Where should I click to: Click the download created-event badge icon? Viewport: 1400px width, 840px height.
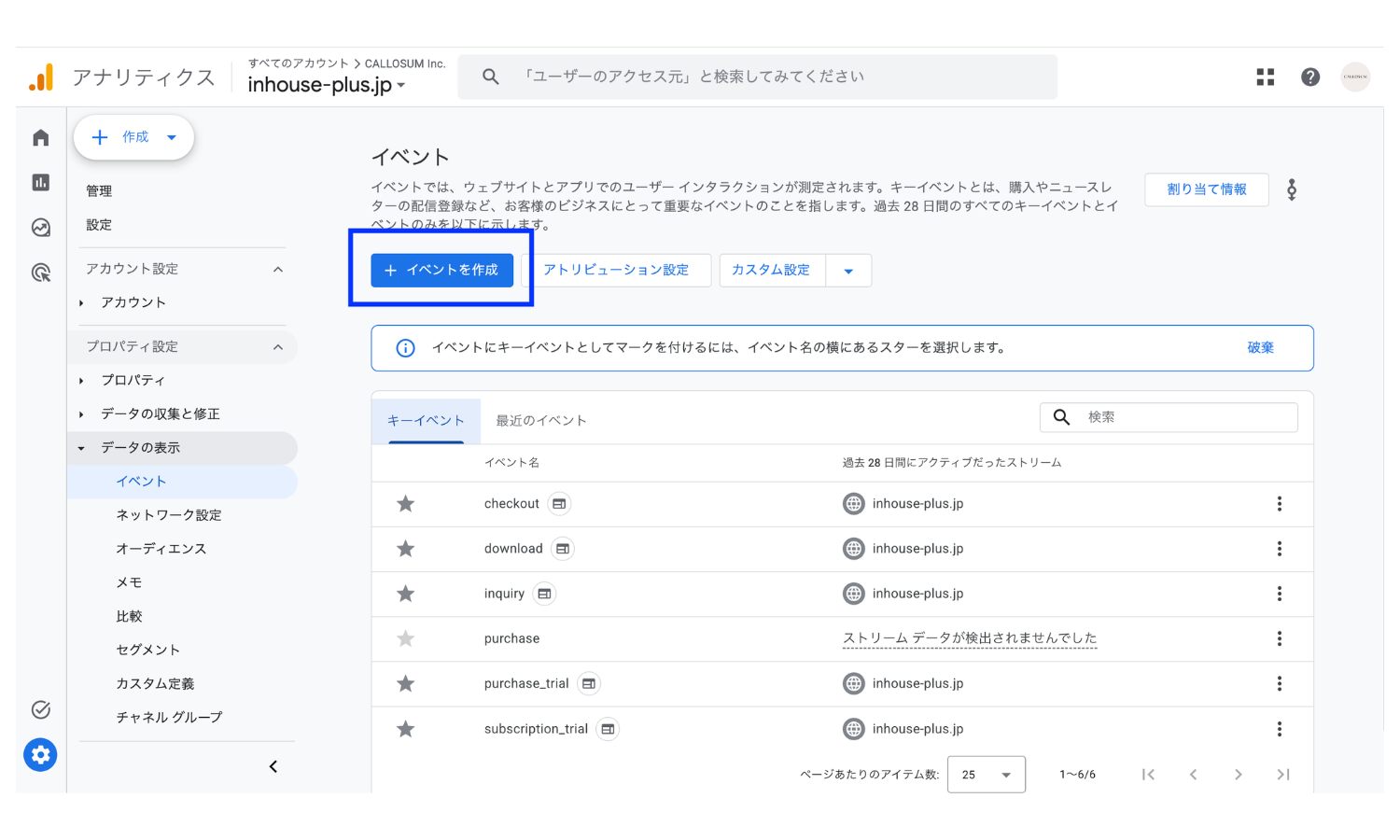tap(563, 549)
